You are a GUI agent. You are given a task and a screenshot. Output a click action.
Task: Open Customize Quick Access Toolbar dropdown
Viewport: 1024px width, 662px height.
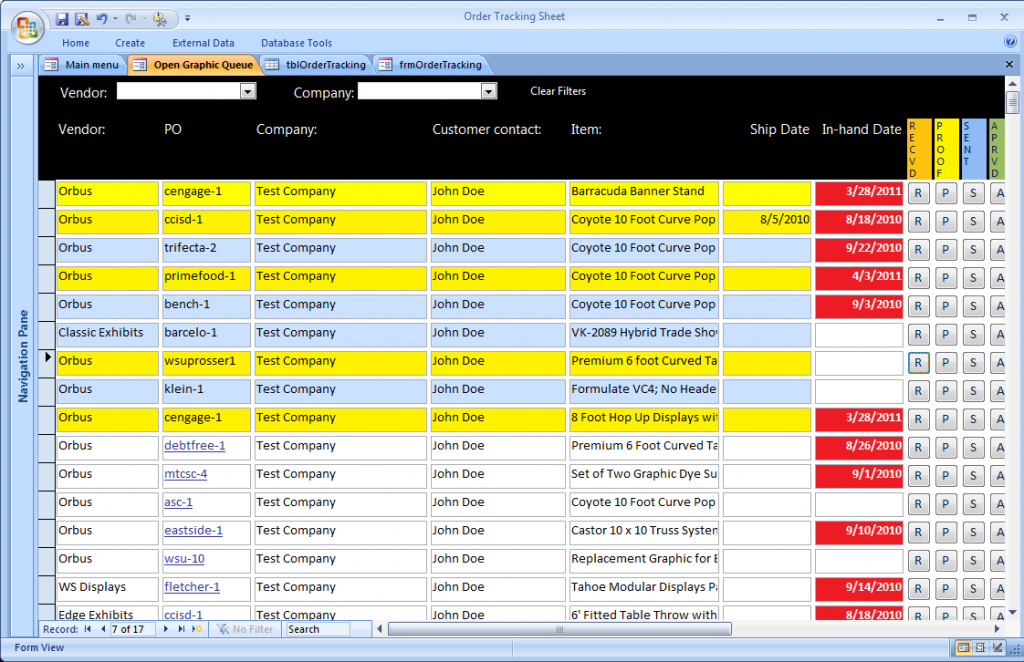pos(187,19)
